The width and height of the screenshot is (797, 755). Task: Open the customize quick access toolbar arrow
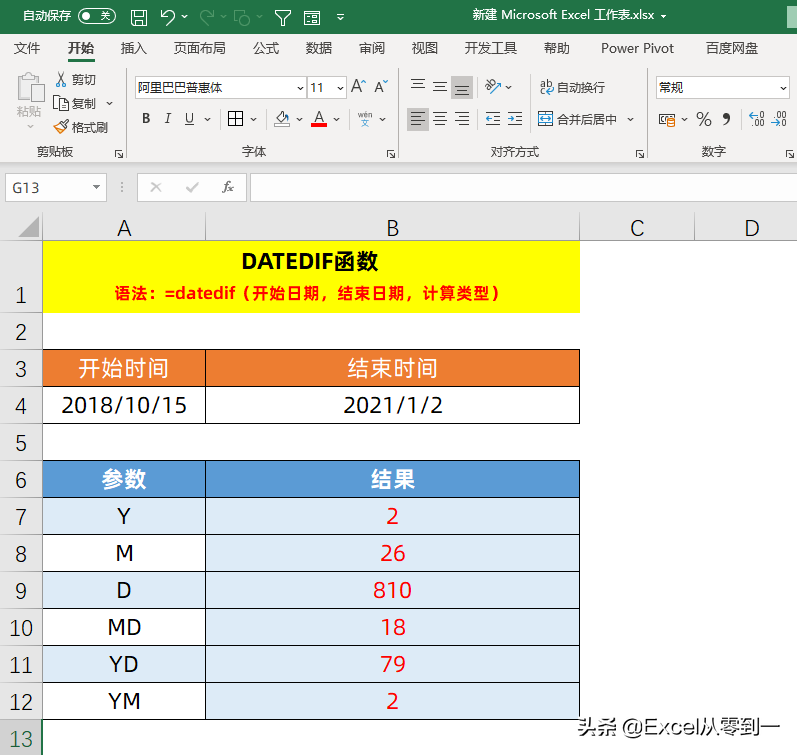pos(341,18)
